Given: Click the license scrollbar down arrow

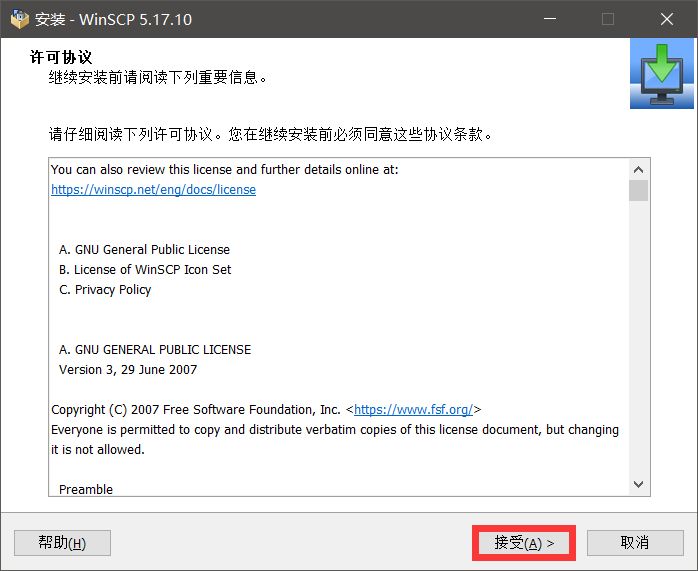Looking at the screenshot, I should (638, 484).
